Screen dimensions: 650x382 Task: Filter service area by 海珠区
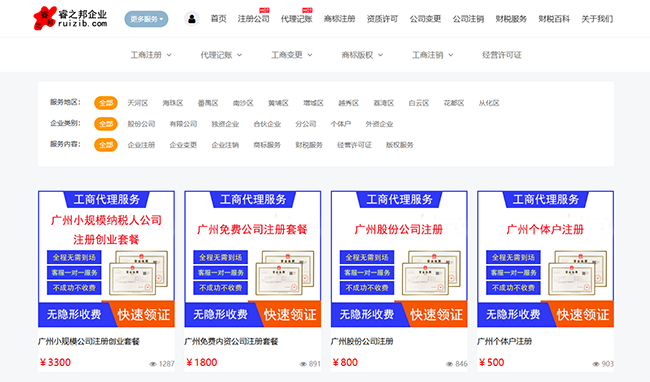[173, 103]
